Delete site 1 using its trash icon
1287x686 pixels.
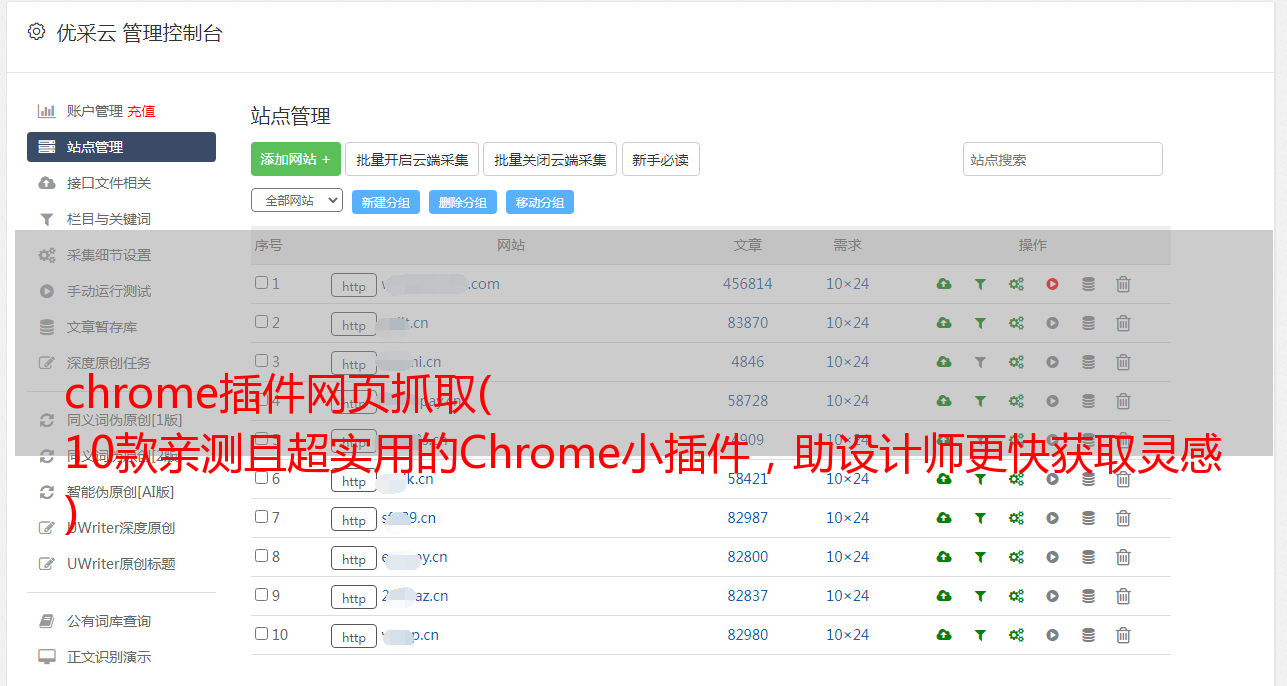point(1123,284)
